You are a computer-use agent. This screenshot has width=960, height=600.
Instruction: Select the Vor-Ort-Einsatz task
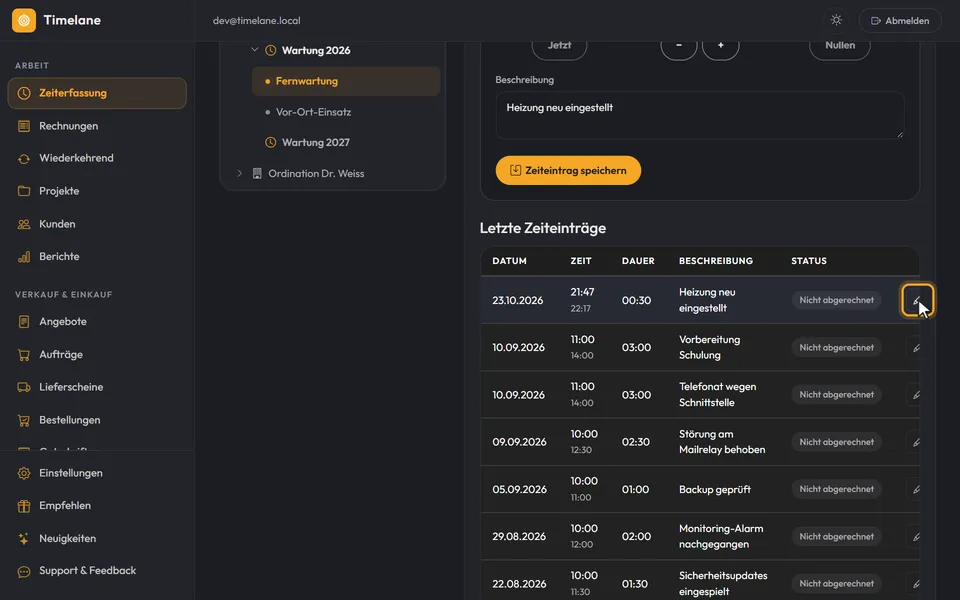pos(346,112)
